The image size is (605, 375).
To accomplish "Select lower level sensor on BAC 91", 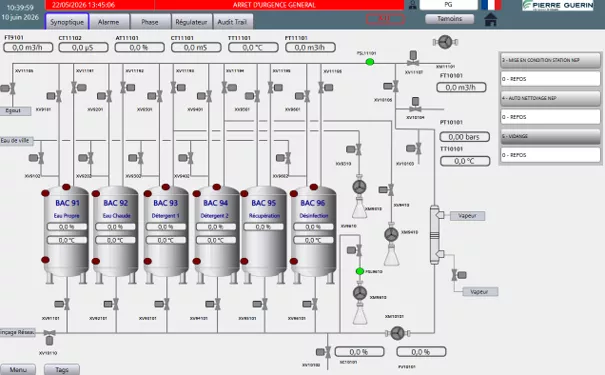I will (45, 260).
